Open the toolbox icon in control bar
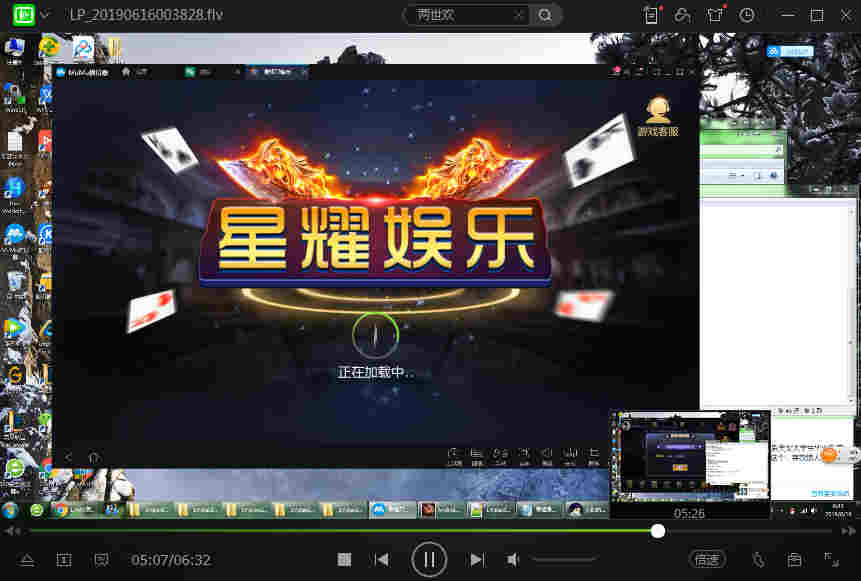Viewport: 861px width, 581px height. (x=794, y=560)
